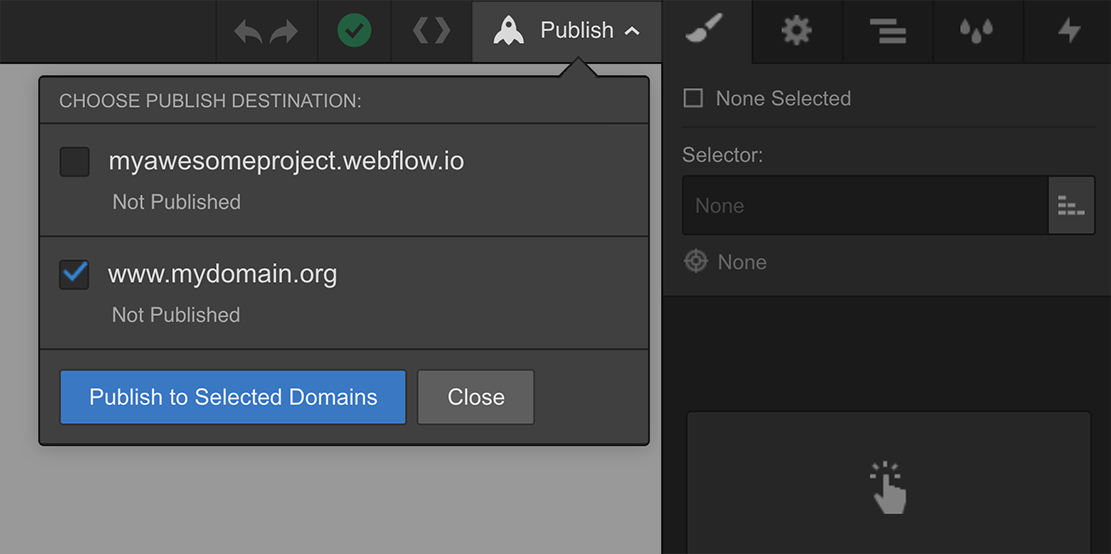The height and width of the screenshot is (554, 1111).
Task: Collapse the Publish dropdown chevron
Action: [x=632, y=32]
